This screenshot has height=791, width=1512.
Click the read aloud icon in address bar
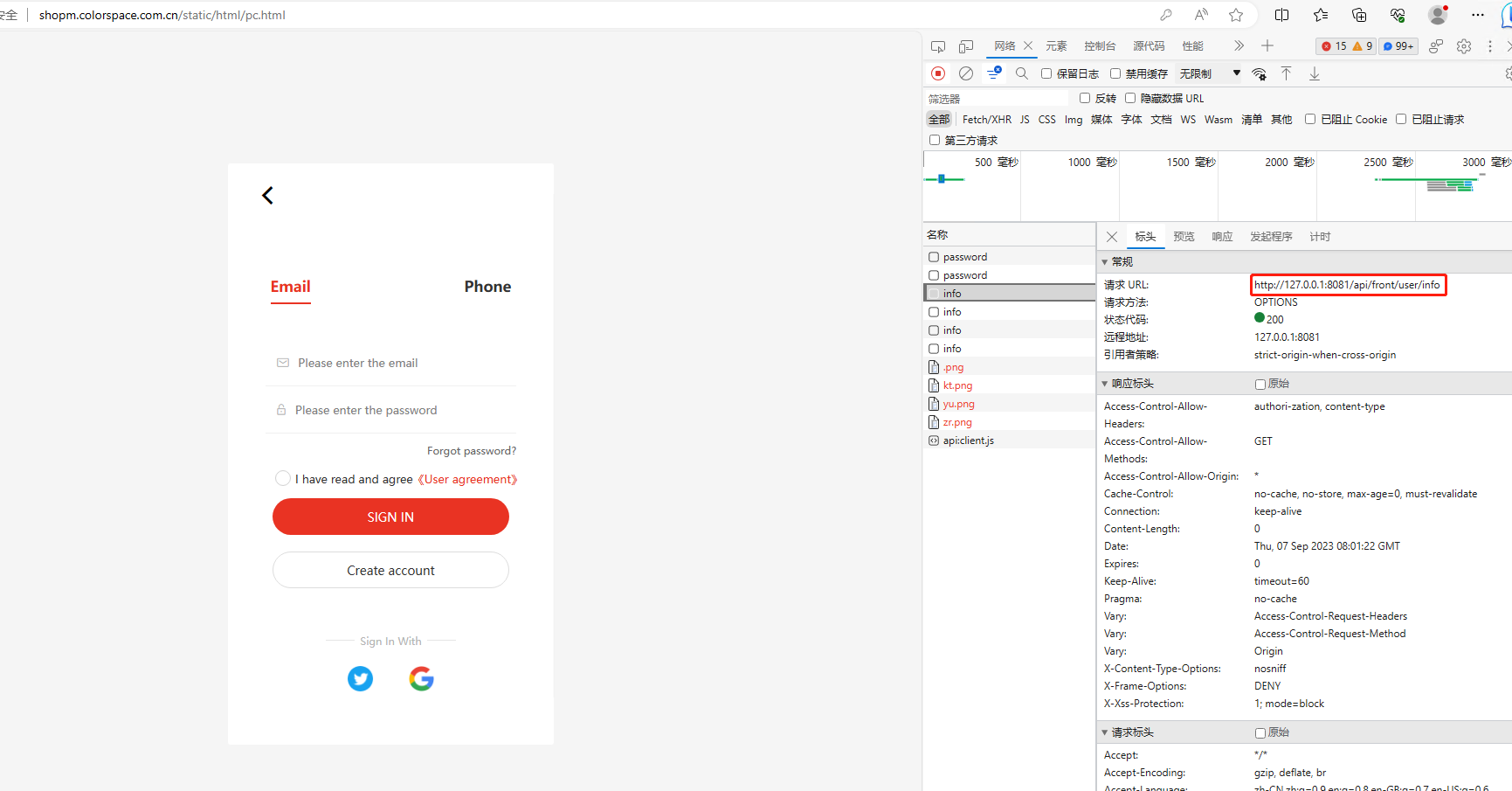(1202, 15)
